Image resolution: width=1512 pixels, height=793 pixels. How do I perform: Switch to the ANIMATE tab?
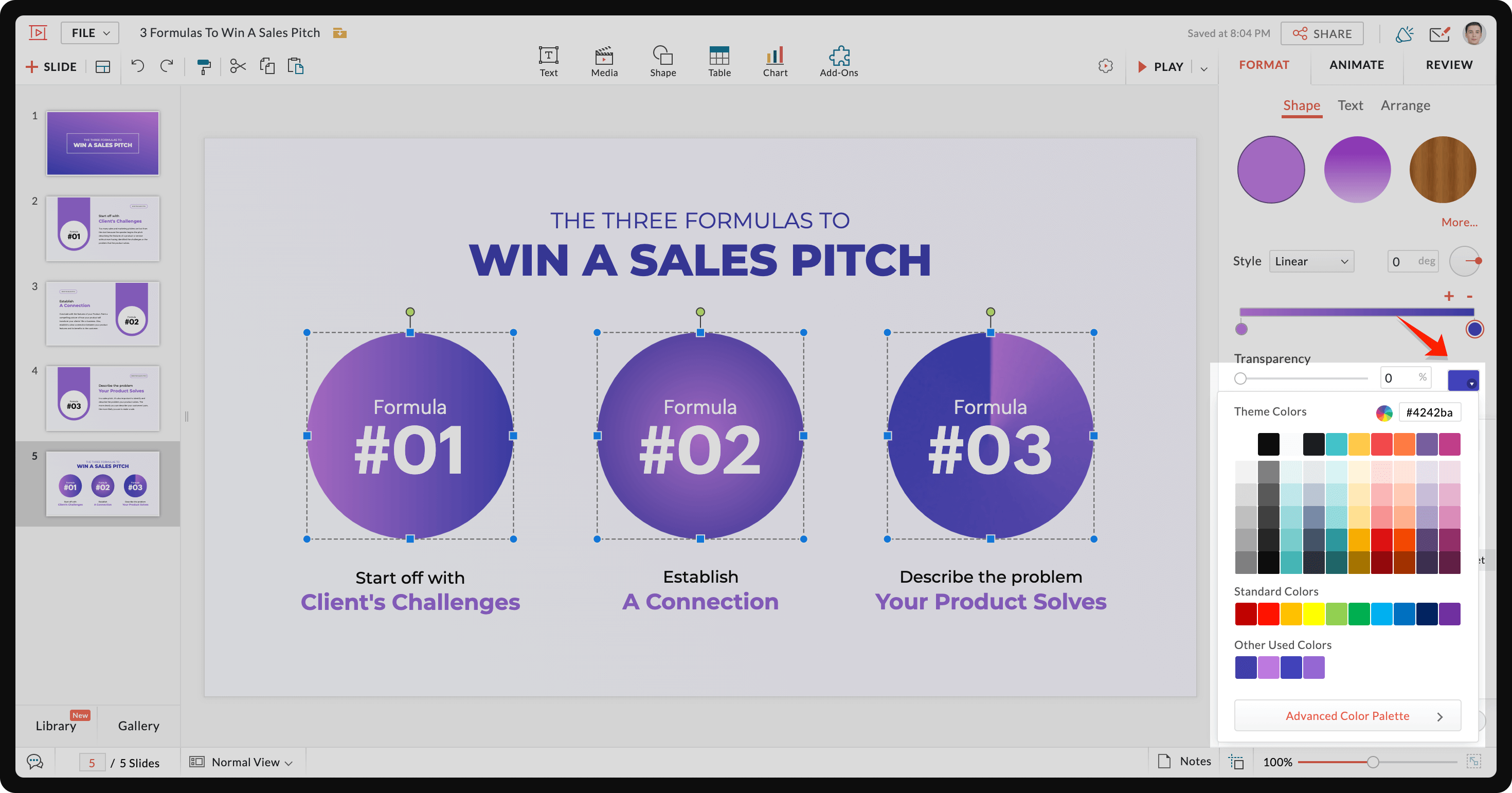(x=1357, y=65)
